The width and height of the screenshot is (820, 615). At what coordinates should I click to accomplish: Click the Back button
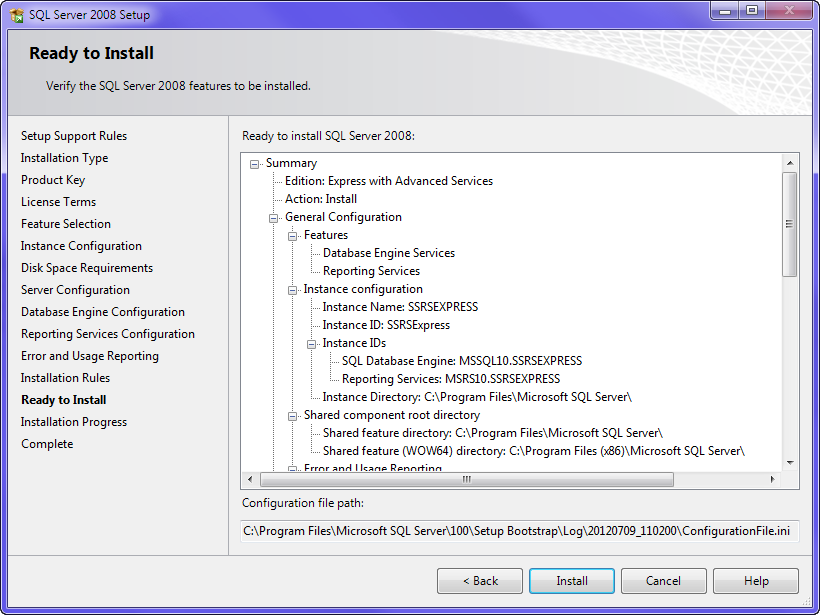[480, 581]
